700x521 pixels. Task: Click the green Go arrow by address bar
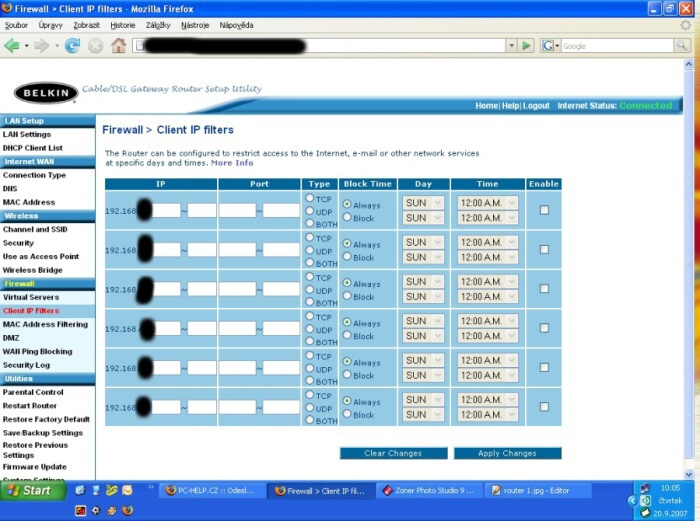pyautogui.click(x=525, y=46)
